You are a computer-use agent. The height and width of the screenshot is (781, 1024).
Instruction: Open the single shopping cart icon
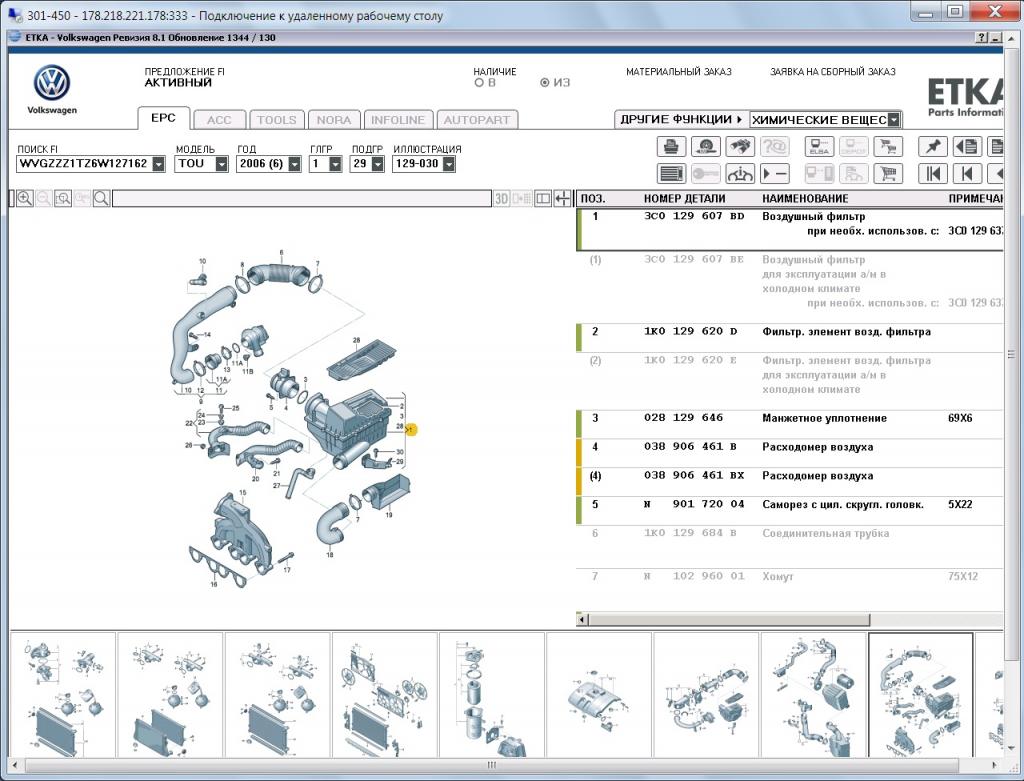point(888,174)
